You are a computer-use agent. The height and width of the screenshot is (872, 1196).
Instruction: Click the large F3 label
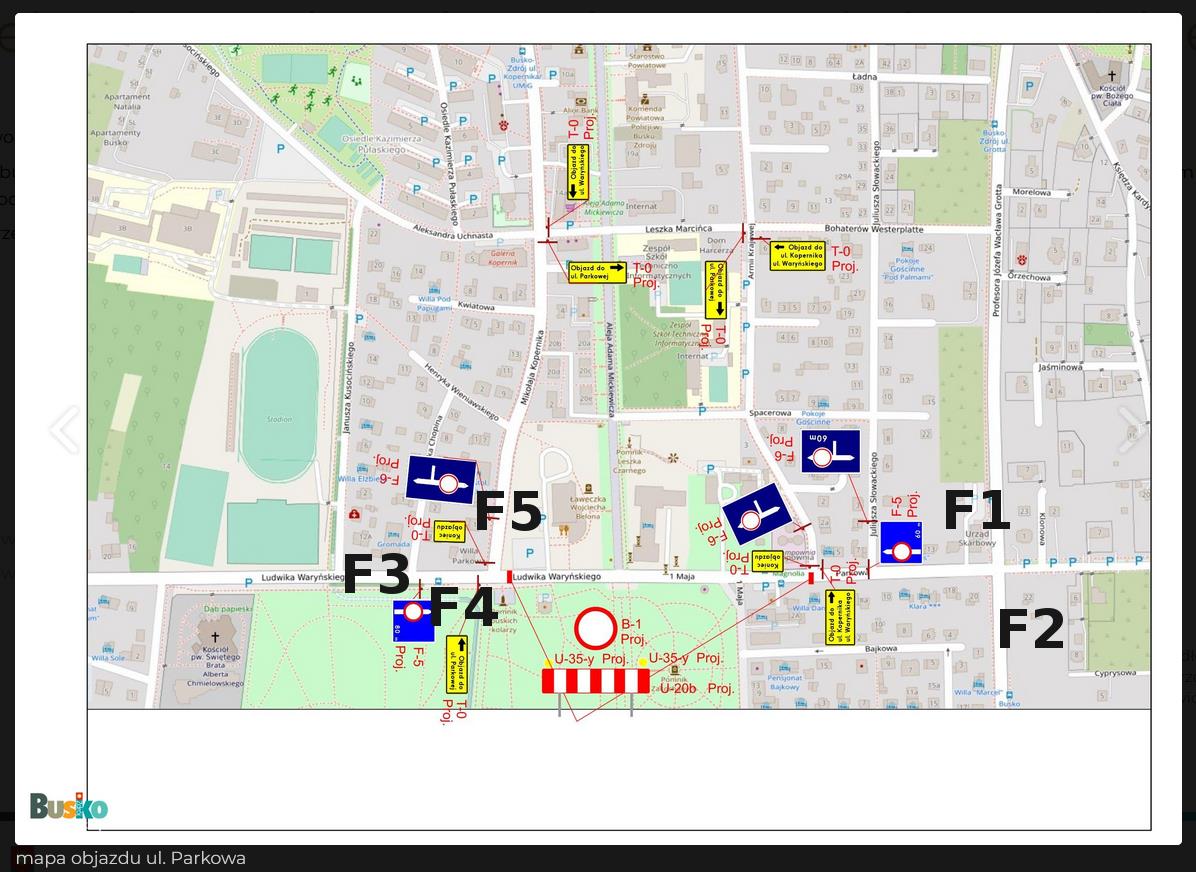pos(376,575)
